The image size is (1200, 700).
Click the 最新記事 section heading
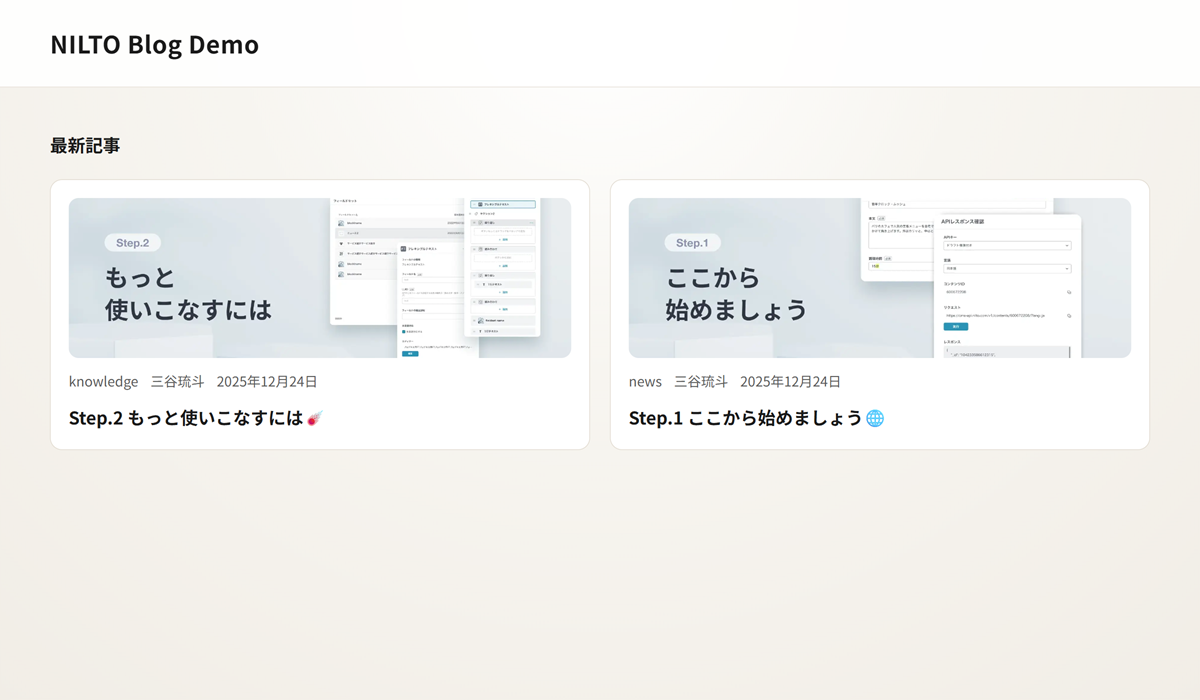85,145
